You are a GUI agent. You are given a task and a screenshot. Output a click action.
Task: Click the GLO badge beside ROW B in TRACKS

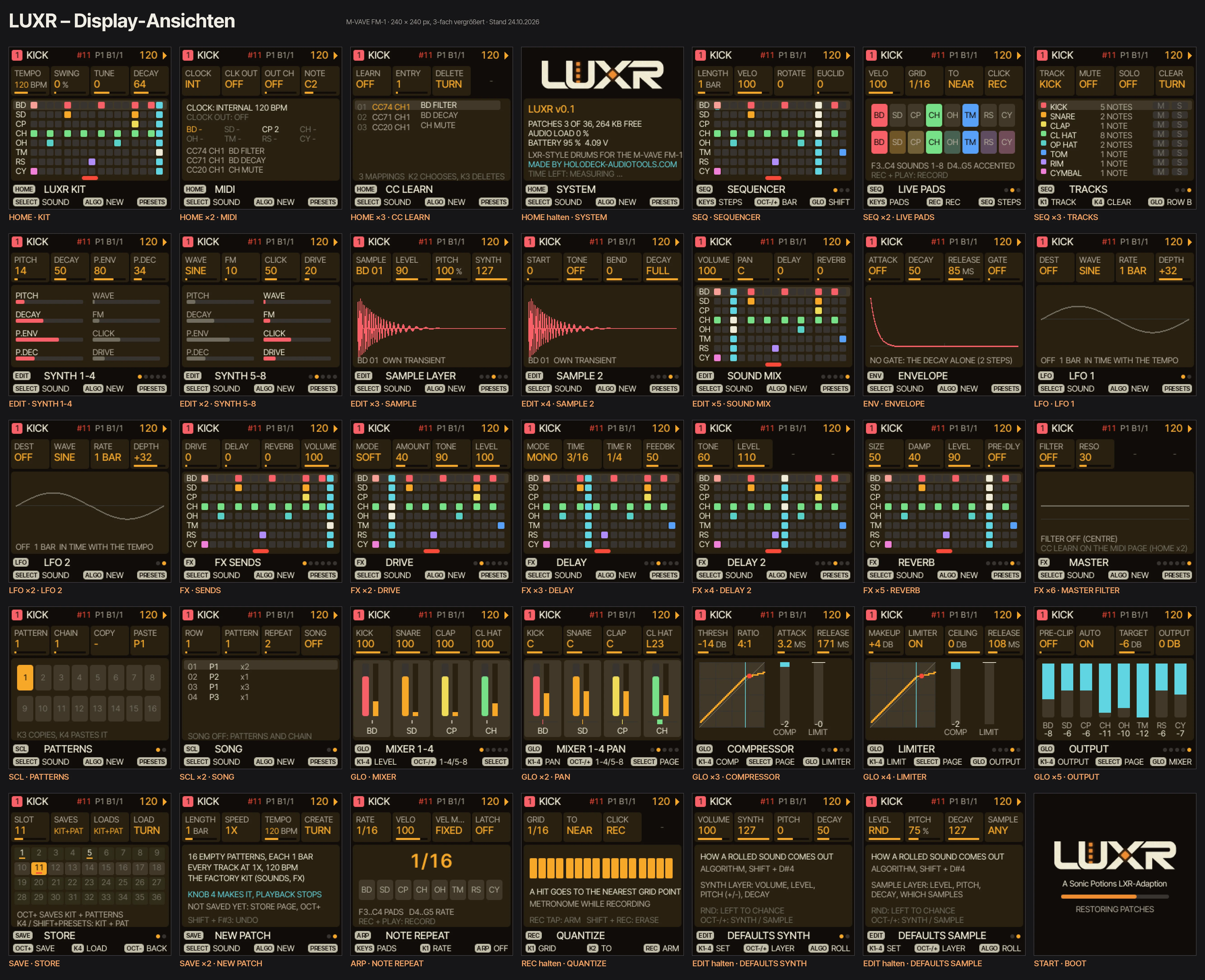(x=1156, y=202)
